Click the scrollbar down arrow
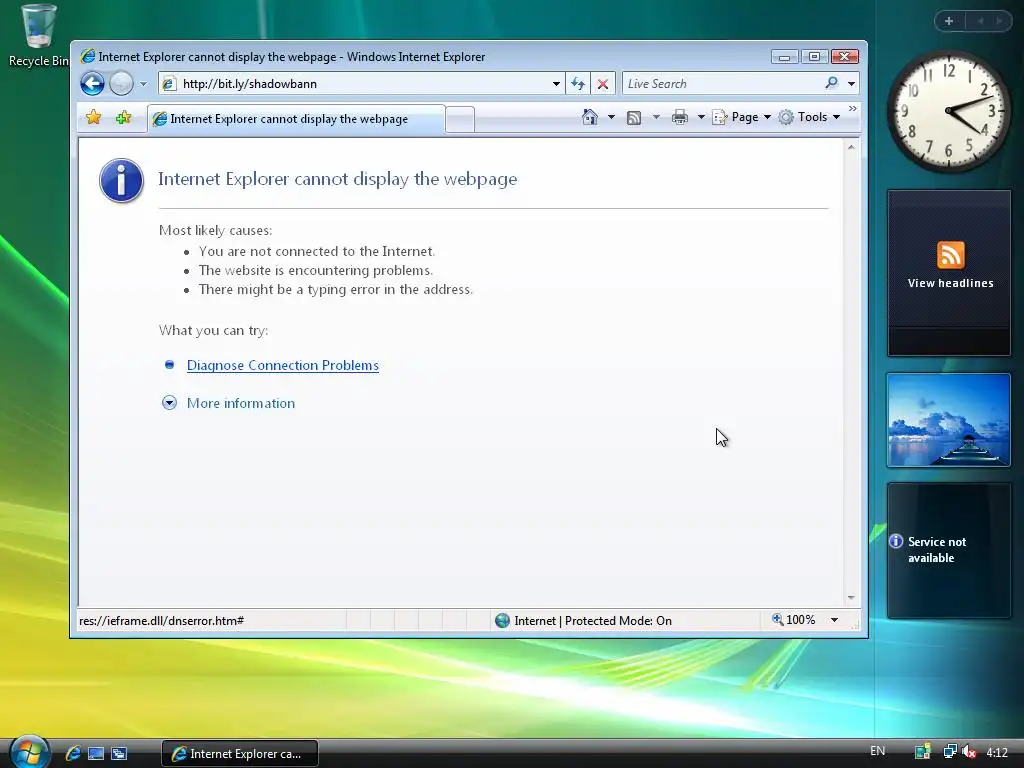 tap(851, 598)
